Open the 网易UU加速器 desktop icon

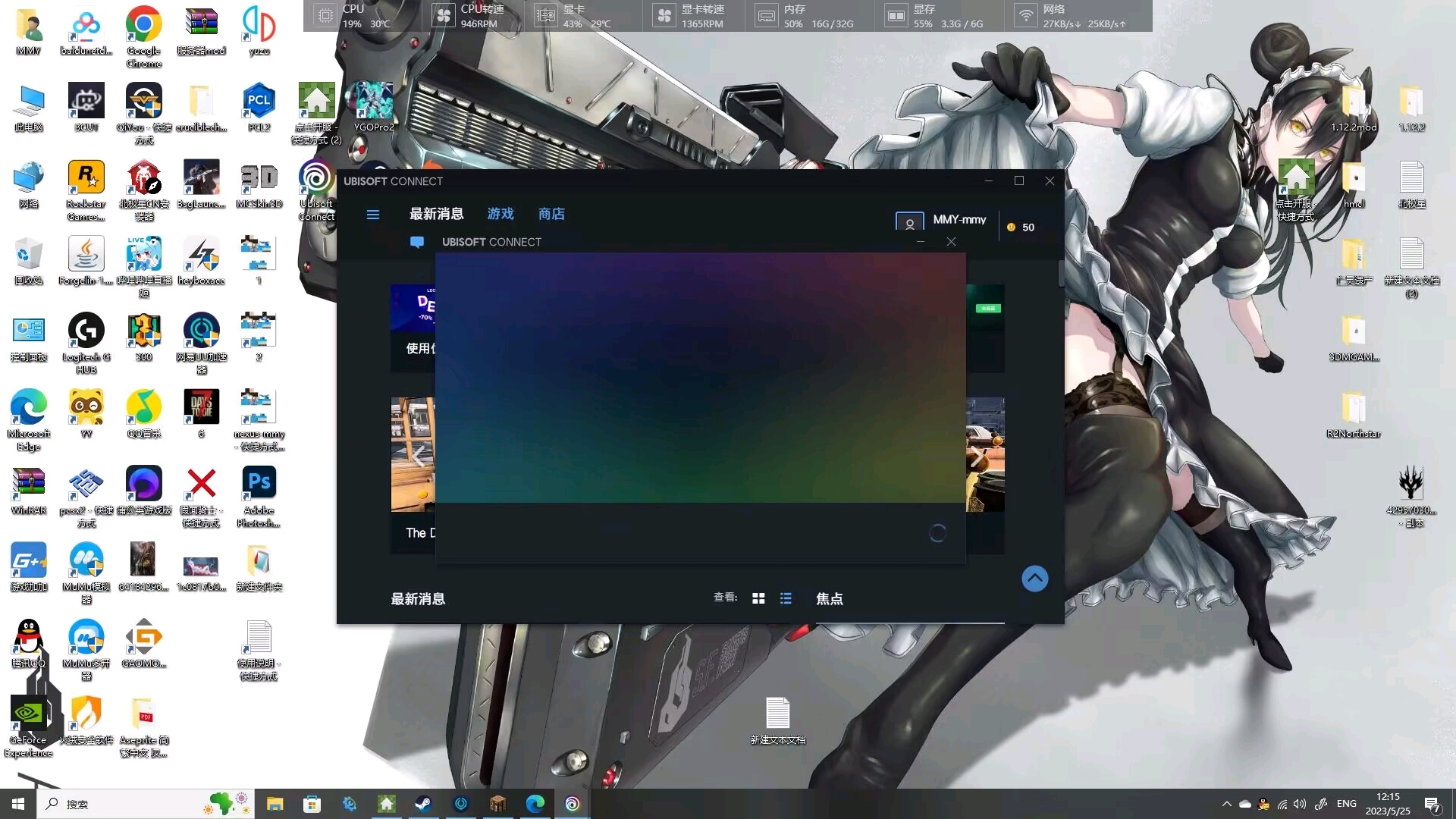(201, 344)
